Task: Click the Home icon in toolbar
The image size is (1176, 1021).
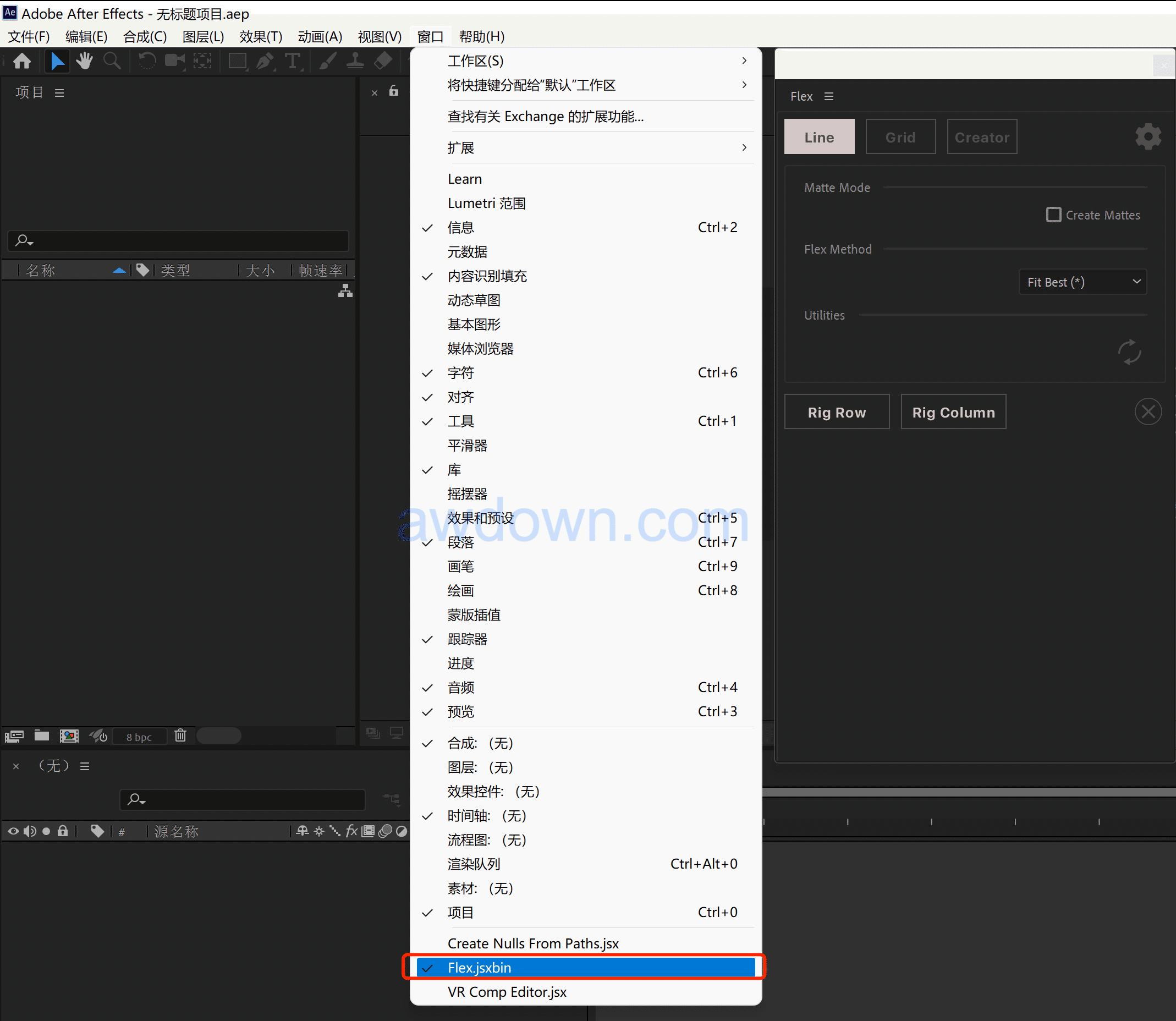Action: pos(22,61)
